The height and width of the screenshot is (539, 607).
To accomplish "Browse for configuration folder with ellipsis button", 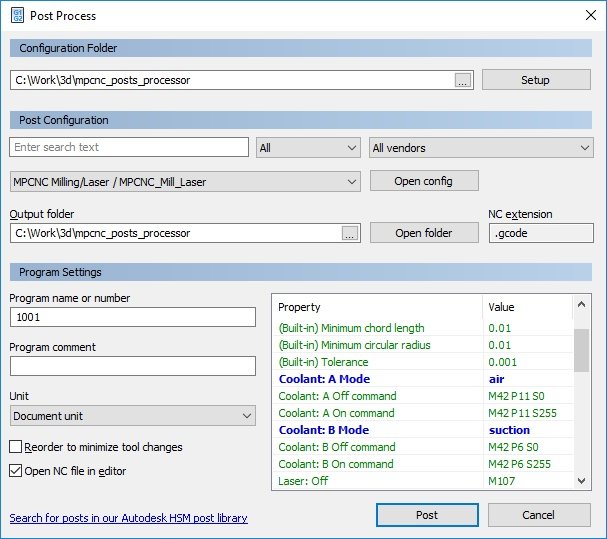I will 462,80.
